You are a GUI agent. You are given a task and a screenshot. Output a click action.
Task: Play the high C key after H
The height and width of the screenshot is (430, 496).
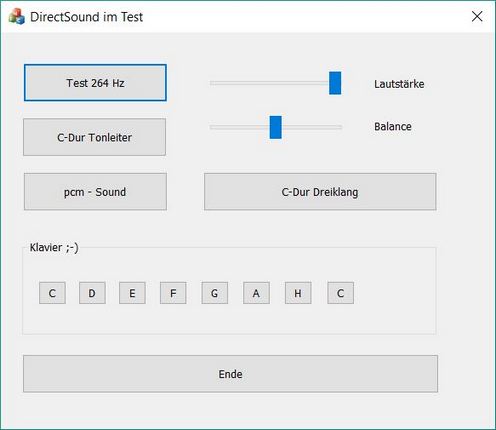click(341, 293)
